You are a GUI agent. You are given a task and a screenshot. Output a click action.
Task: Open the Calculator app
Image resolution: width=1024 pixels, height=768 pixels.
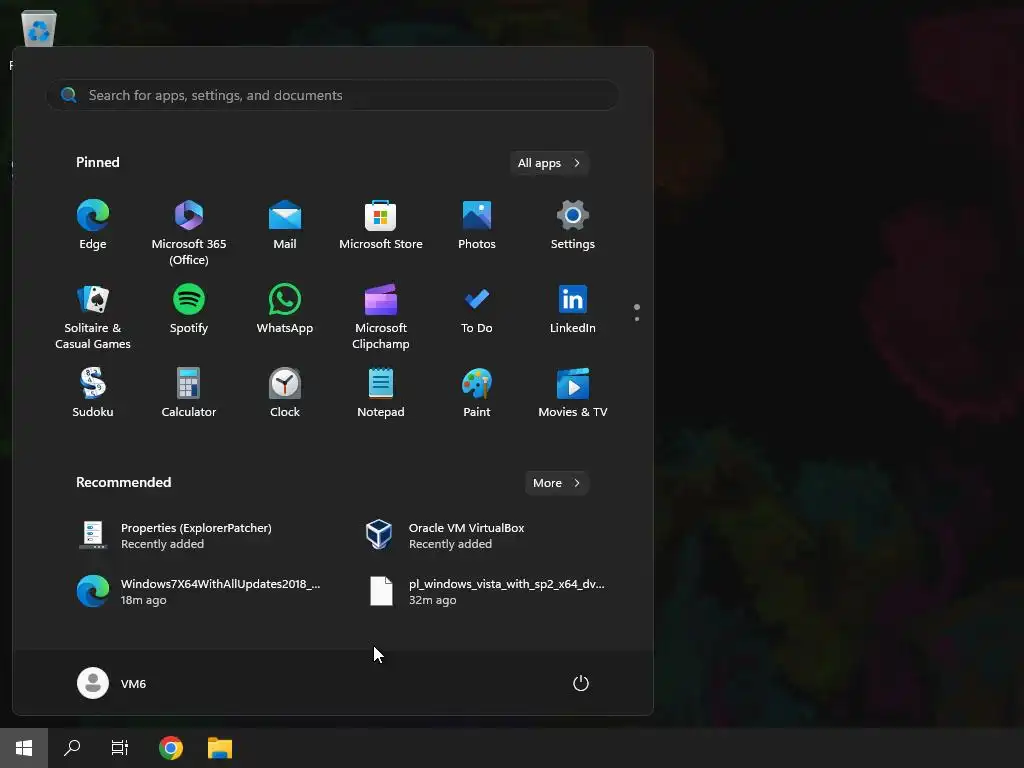189,393
